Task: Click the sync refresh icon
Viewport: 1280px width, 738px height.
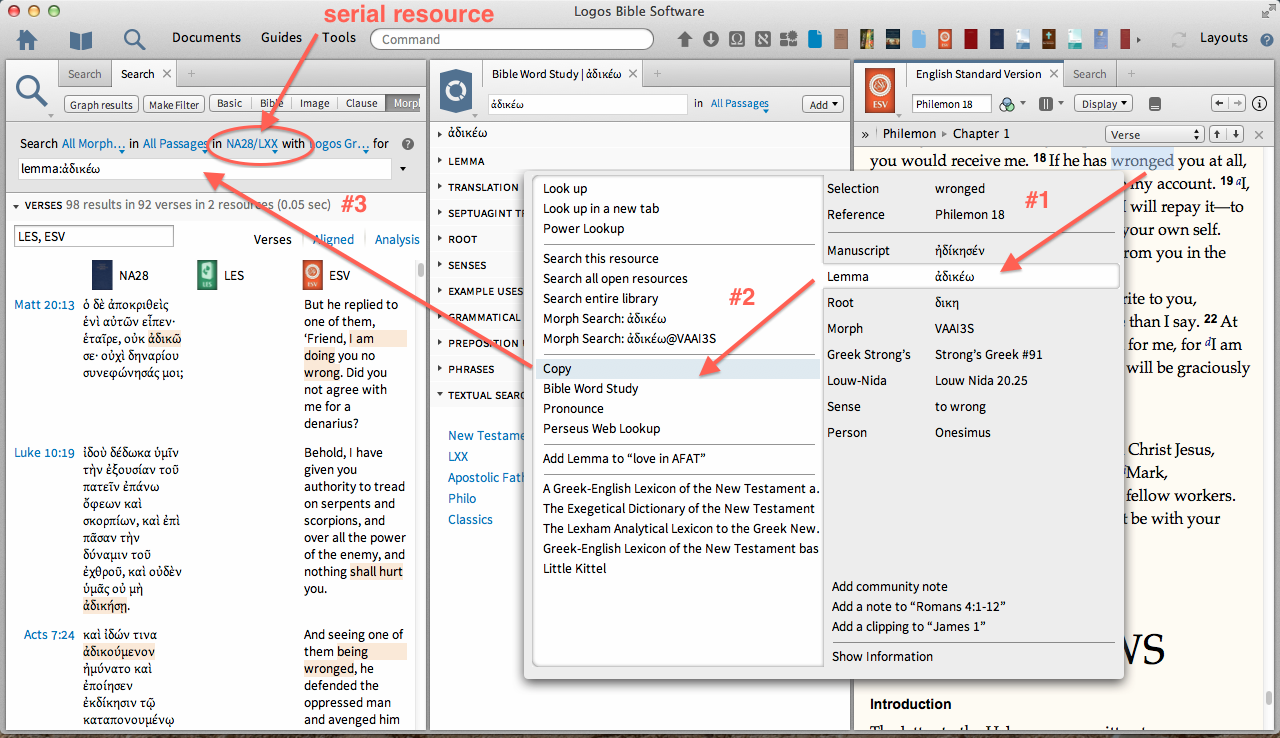Action: tap(1180, 40)
